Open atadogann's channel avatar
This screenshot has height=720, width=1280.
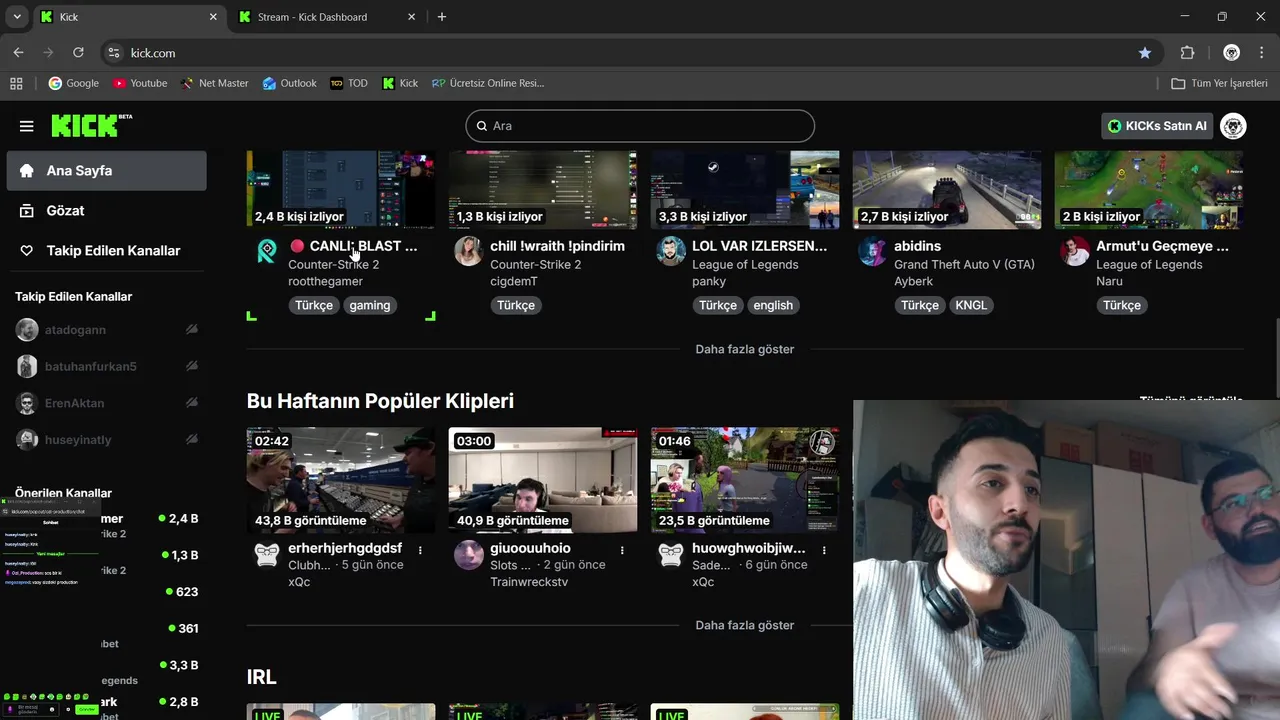tap(27, 330)
